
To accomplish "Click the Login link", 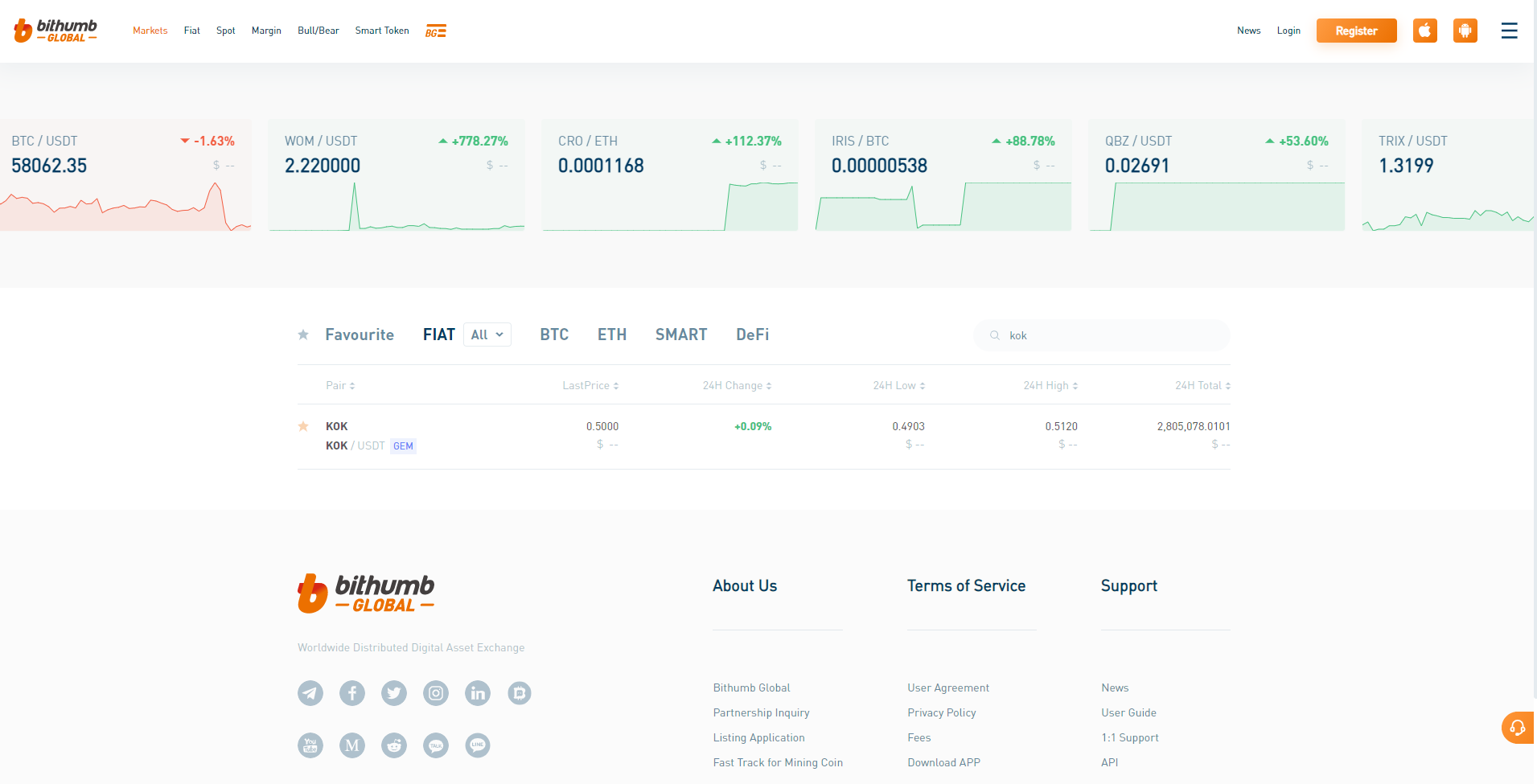I will 1288,31.
